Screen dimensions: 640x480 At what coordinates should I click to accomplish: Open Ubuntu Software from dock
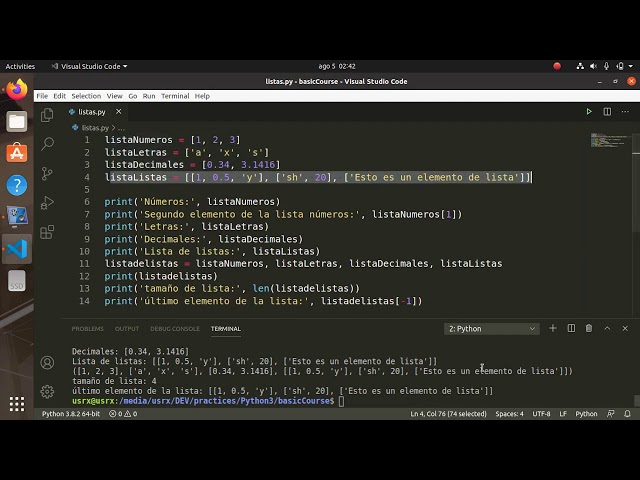click(17, 153)
